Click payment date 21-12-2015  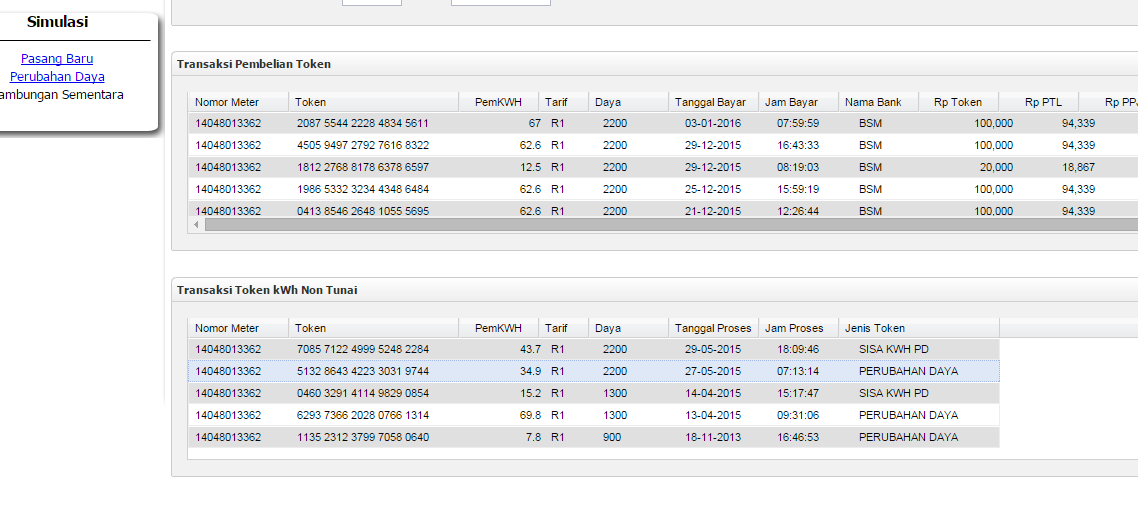point(713,211)
